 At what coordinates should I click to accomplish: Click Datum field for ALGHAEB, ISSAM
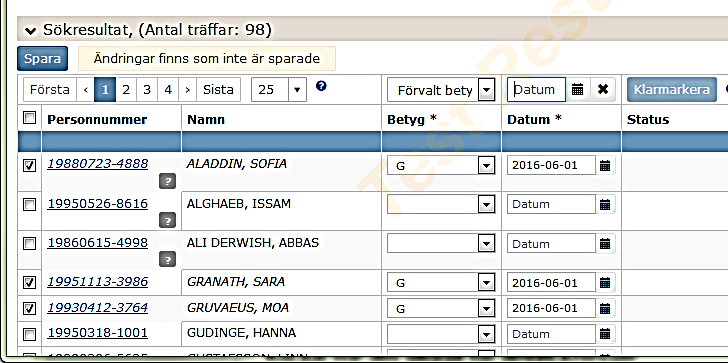click(551, 204)
